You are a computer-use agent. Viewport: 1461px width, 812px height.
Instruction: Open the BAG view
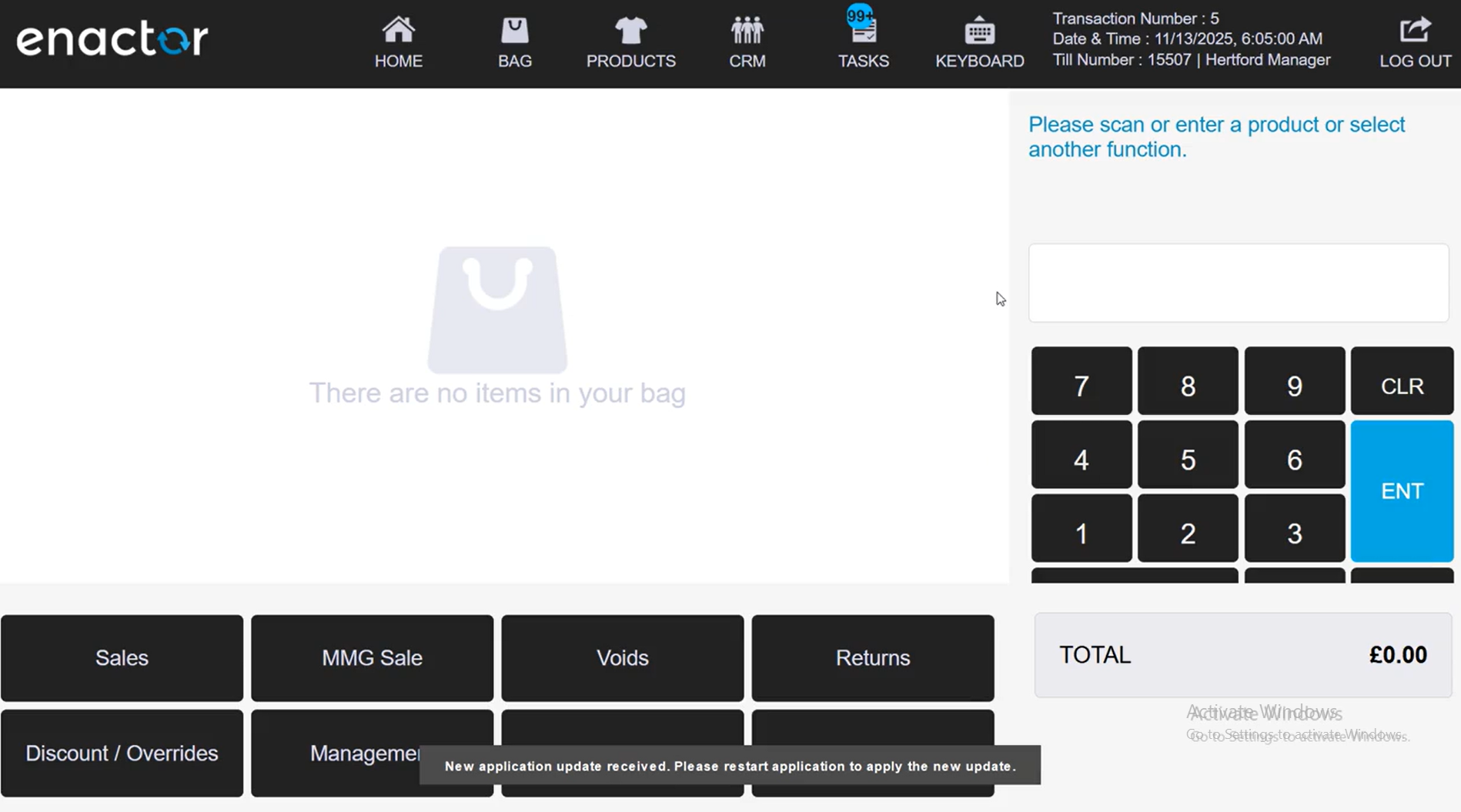coord(514,40)
